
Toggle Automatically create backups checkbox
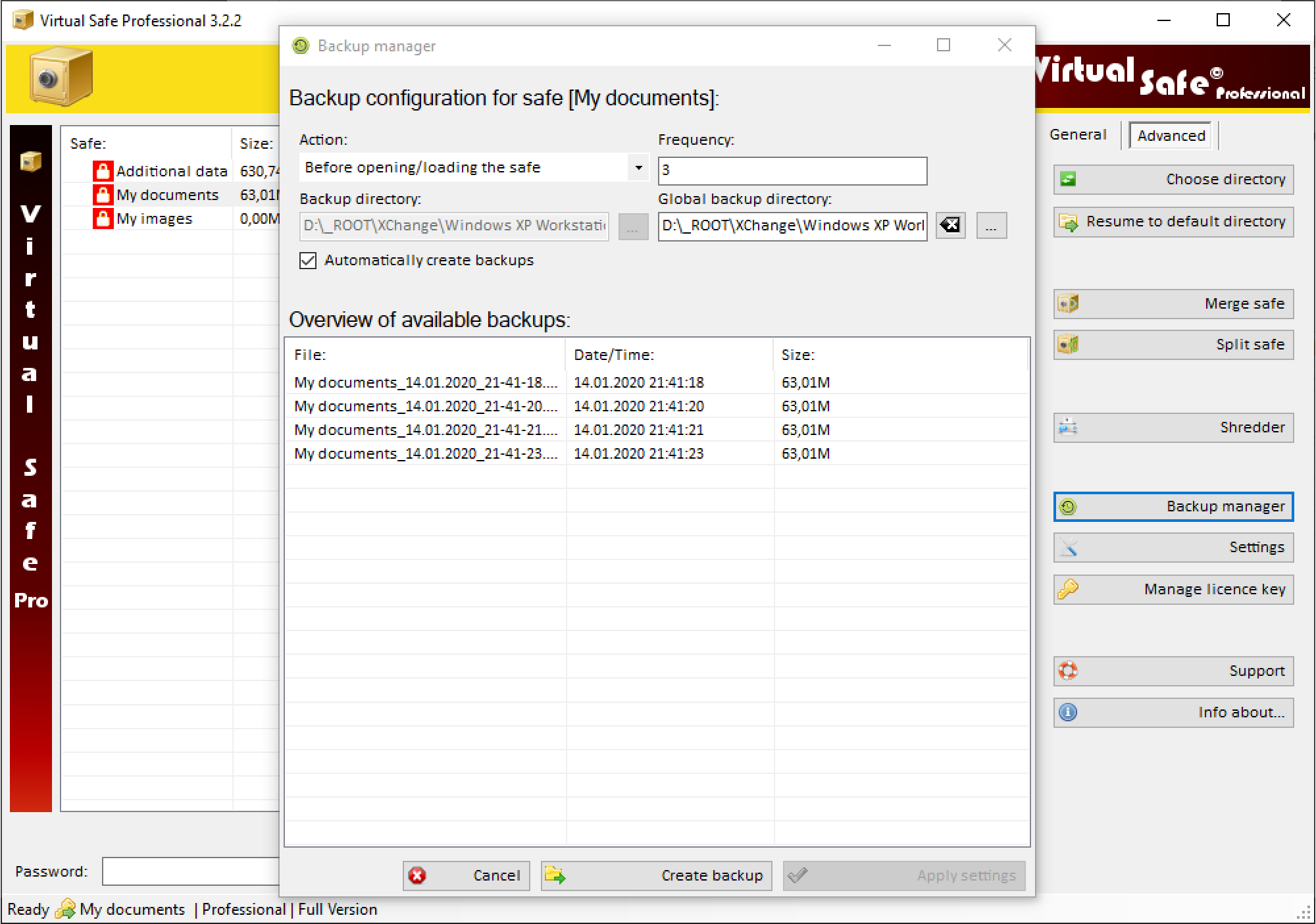tap(308, 261)
